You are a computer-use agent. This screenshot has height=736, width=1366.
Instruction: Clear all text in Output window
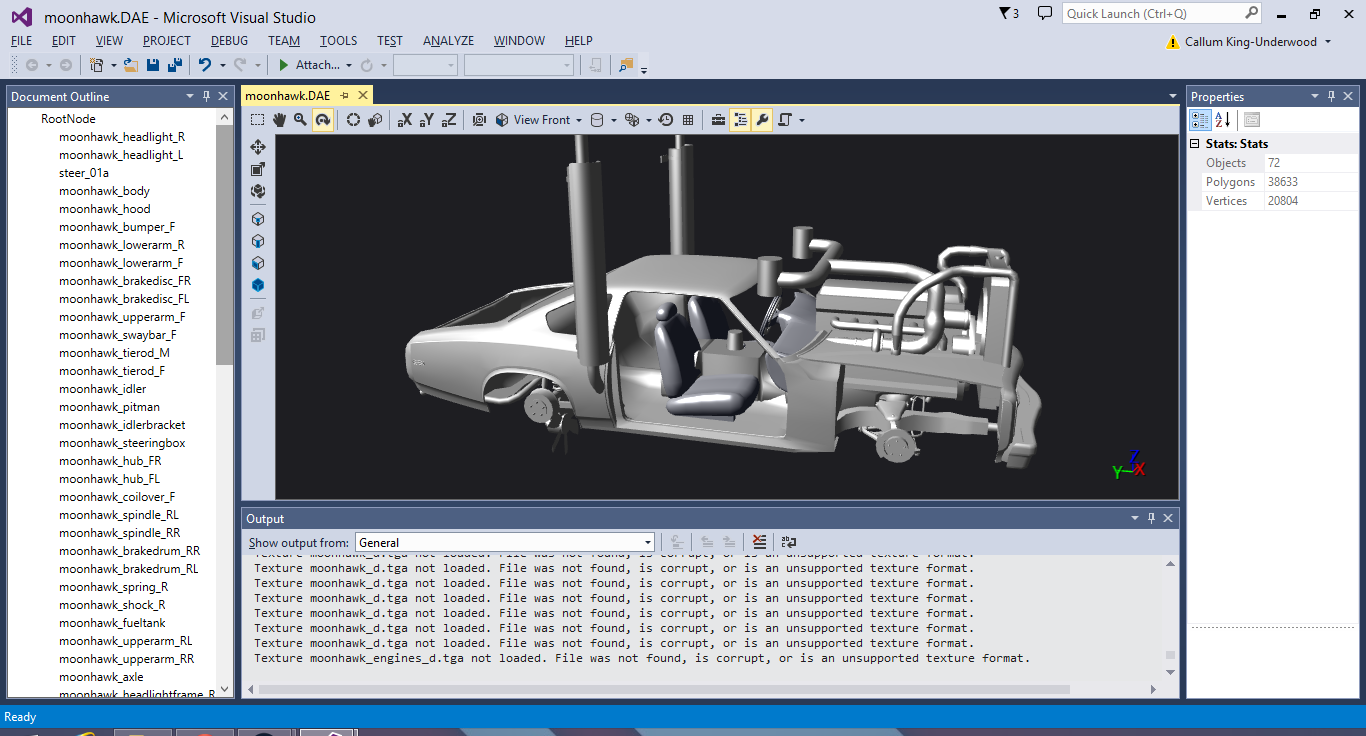point(759,543)
